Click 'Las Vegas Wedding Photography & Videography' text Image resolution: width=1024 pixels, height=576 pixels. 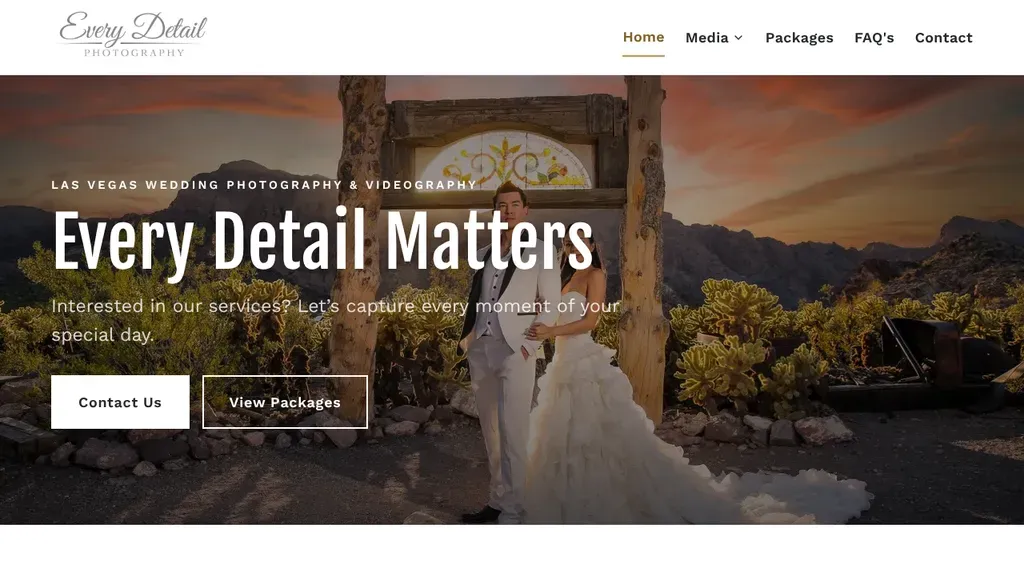pos(264,185)
